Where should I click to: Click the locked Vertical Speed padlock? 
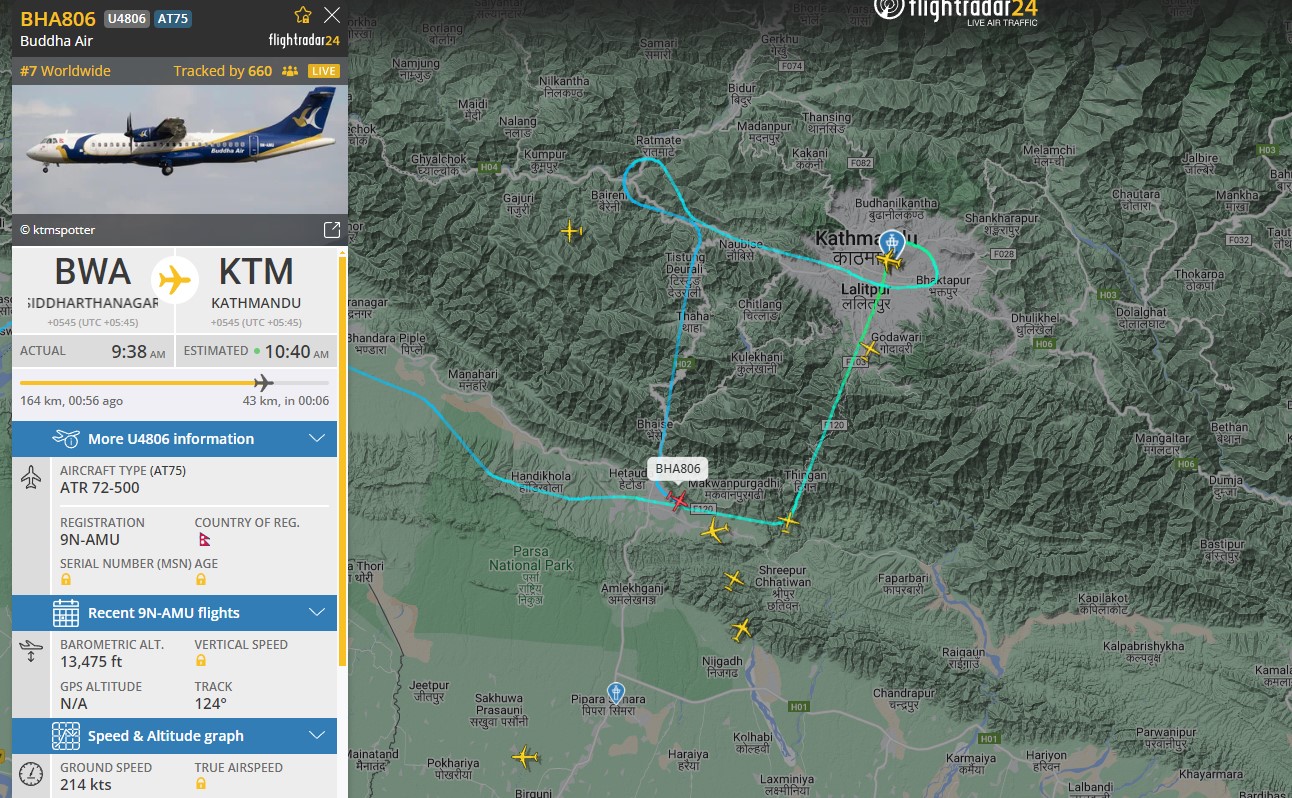point(201,661)
